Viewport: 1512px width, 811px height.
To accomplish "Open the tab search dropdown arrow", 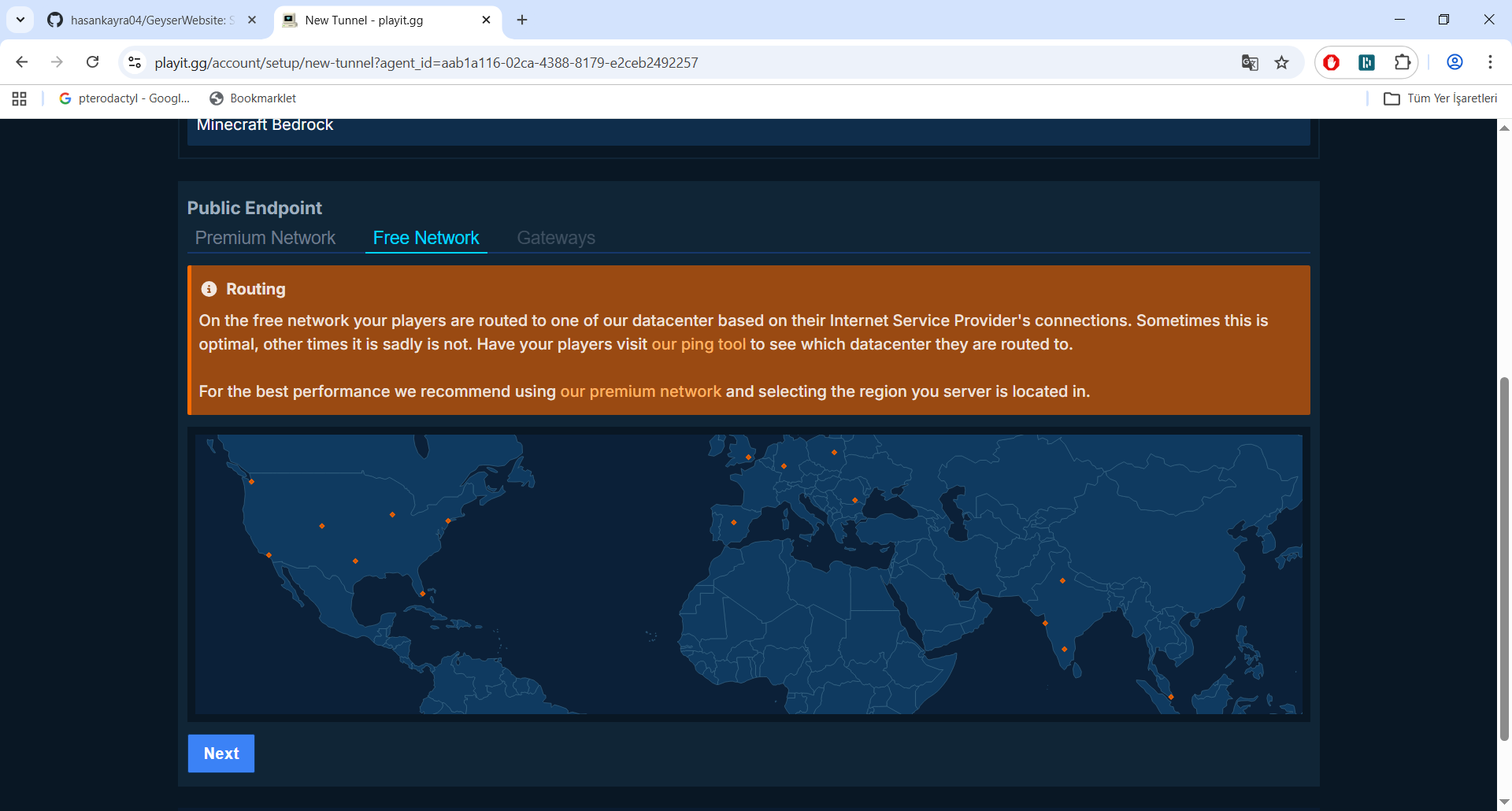I will pyautogui.click(x=20, y=20).
